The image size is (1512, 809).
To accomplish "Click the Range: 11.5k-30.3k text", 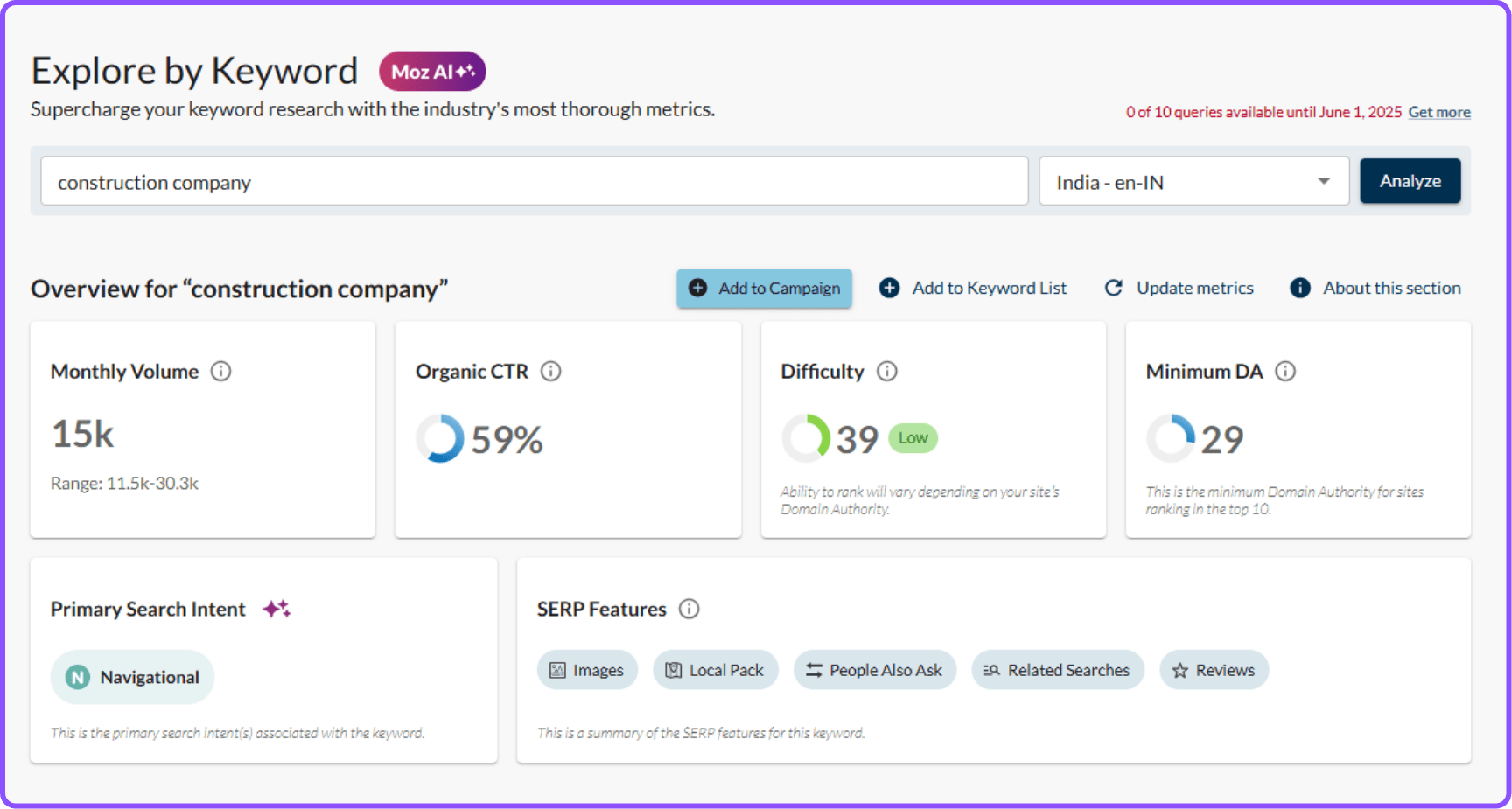I will (124, 484).
